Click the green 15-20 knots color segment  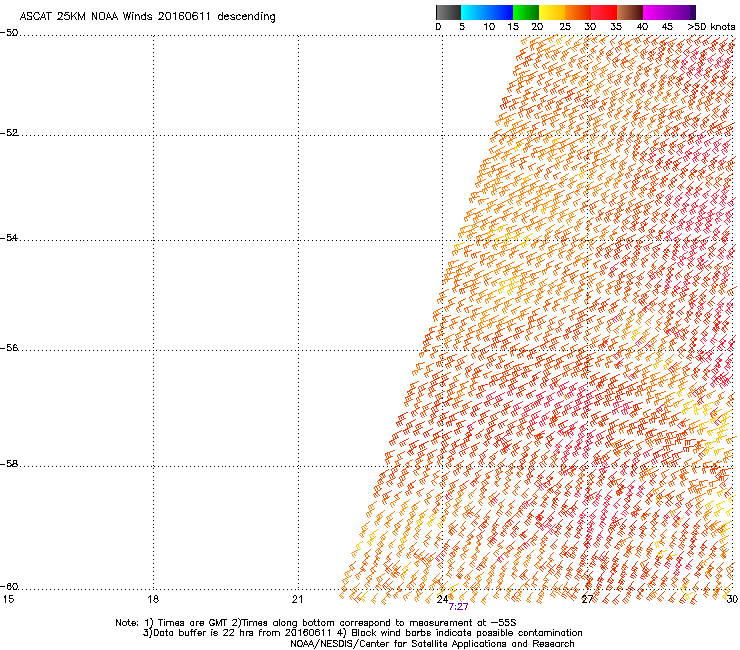(526, 12)
